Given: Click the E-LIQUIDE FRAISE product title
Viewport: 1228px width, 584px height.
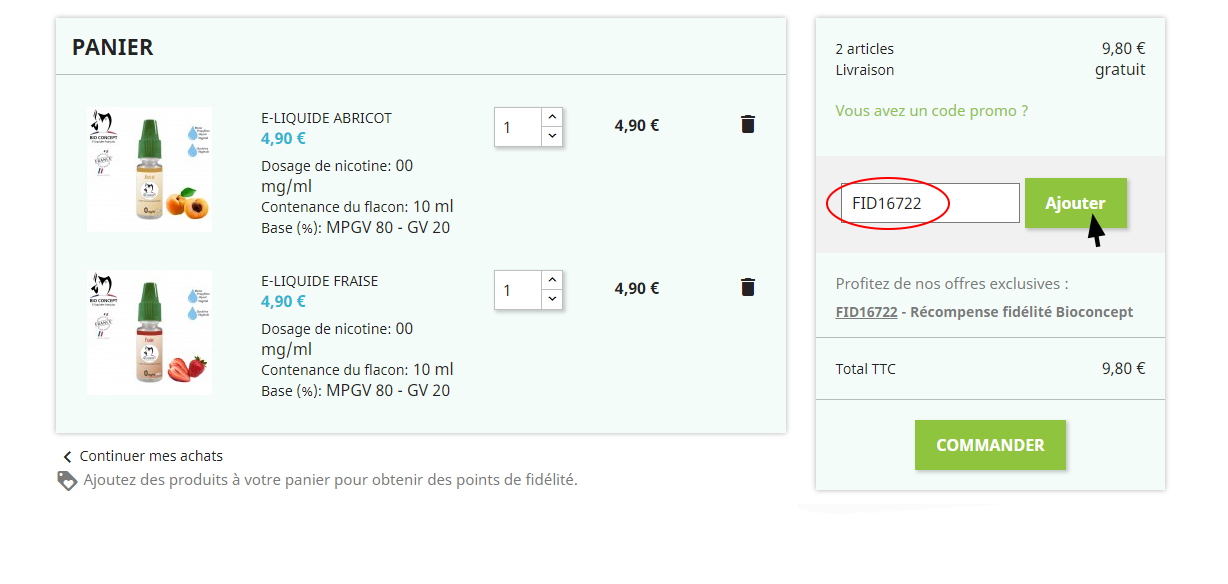Looking at the screenshot, I should point(319,281).
